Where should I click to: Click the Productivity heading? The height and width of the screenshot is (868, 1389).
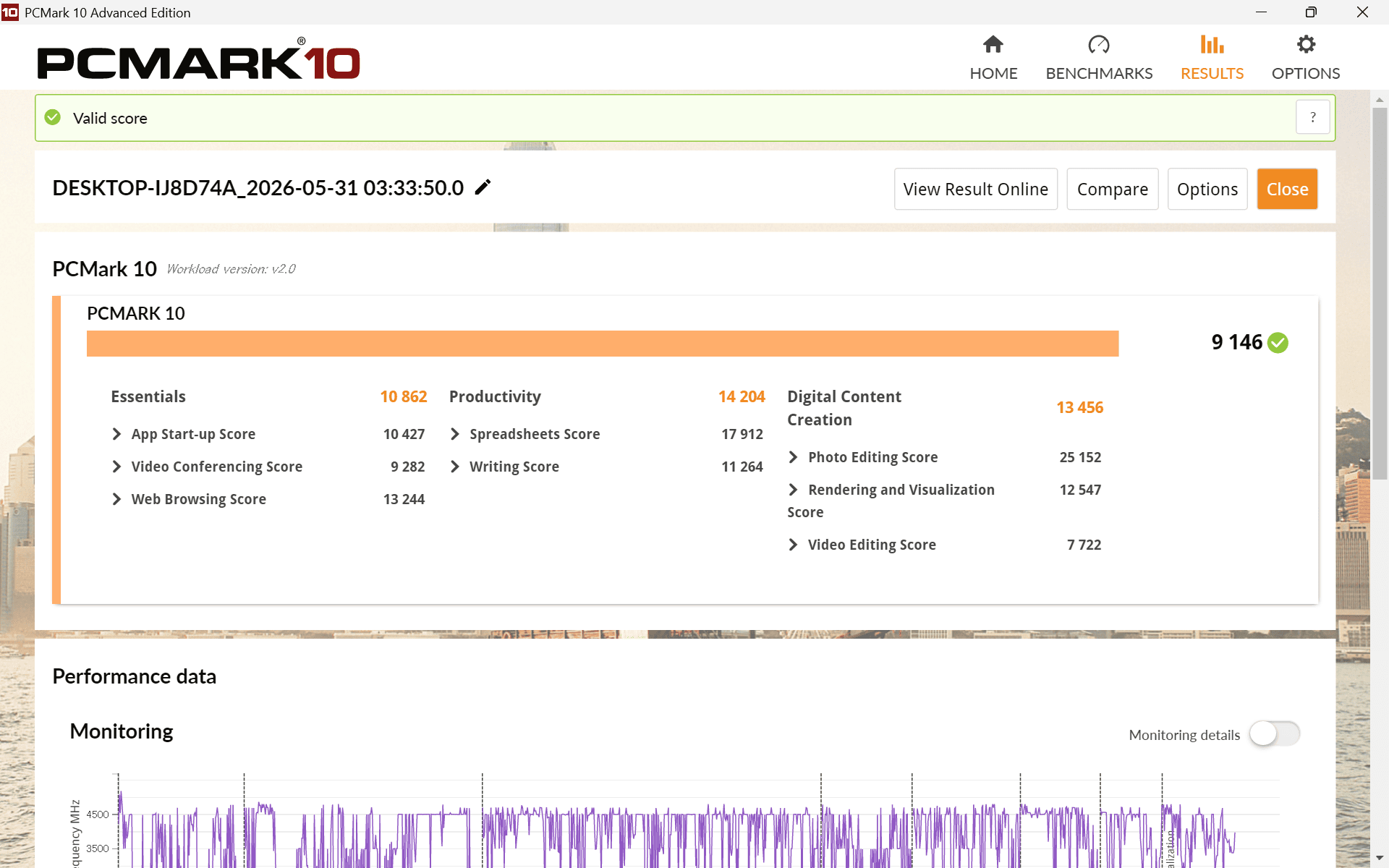click(495, 396)
